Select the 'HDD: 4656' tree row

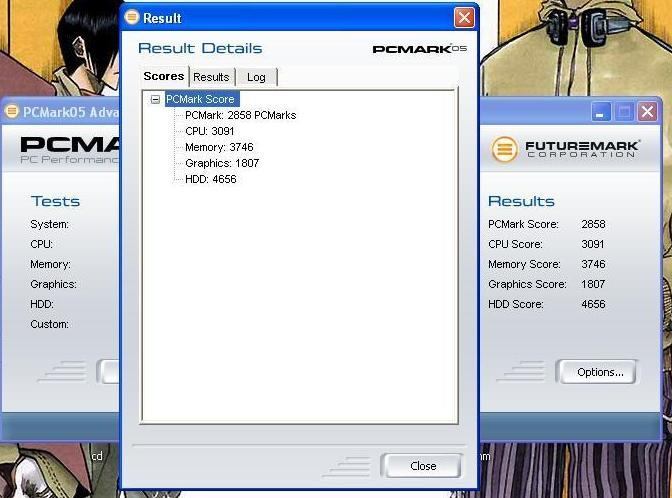click(210, 179)
